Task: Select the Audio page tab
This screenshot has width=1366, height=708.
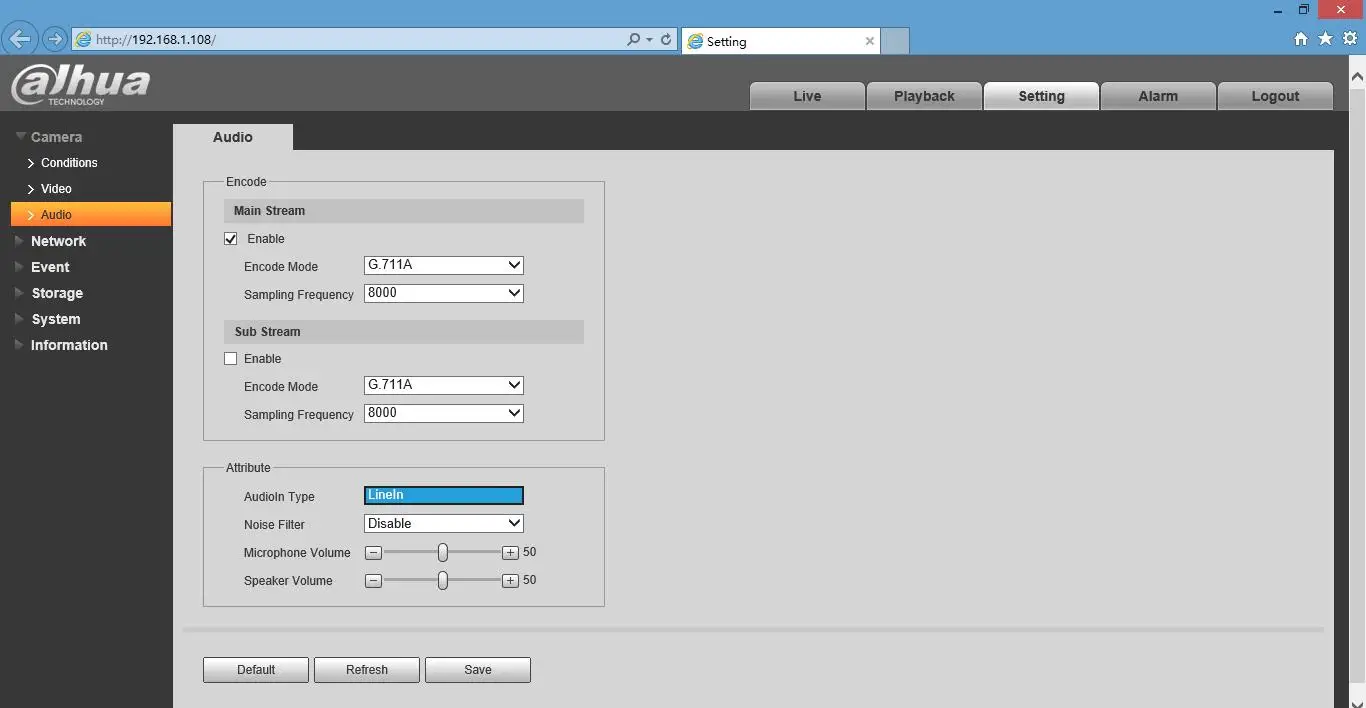Action: (233, 137)
